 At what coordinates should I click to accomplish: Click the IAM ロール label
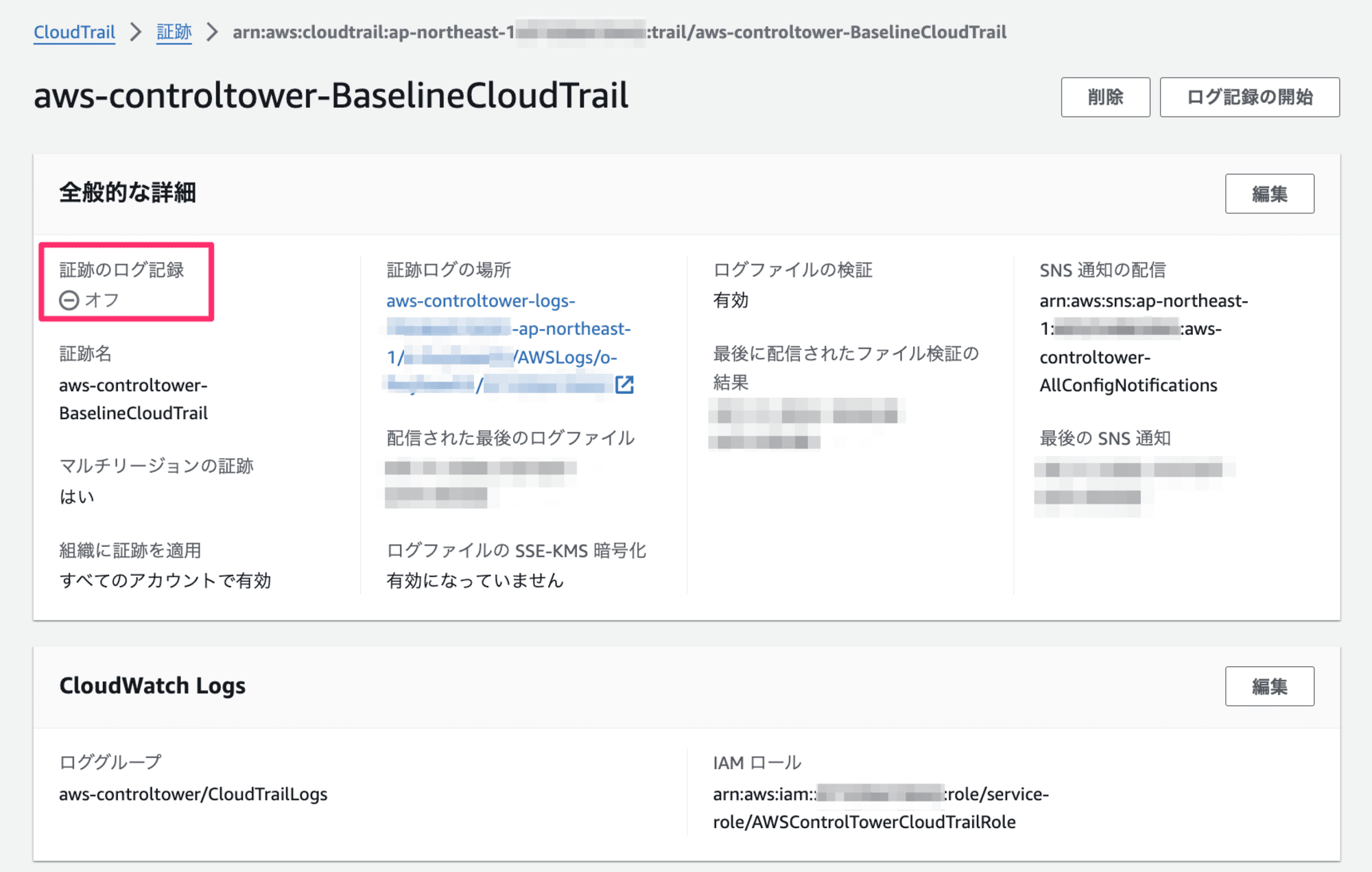(x=757, y=762)
